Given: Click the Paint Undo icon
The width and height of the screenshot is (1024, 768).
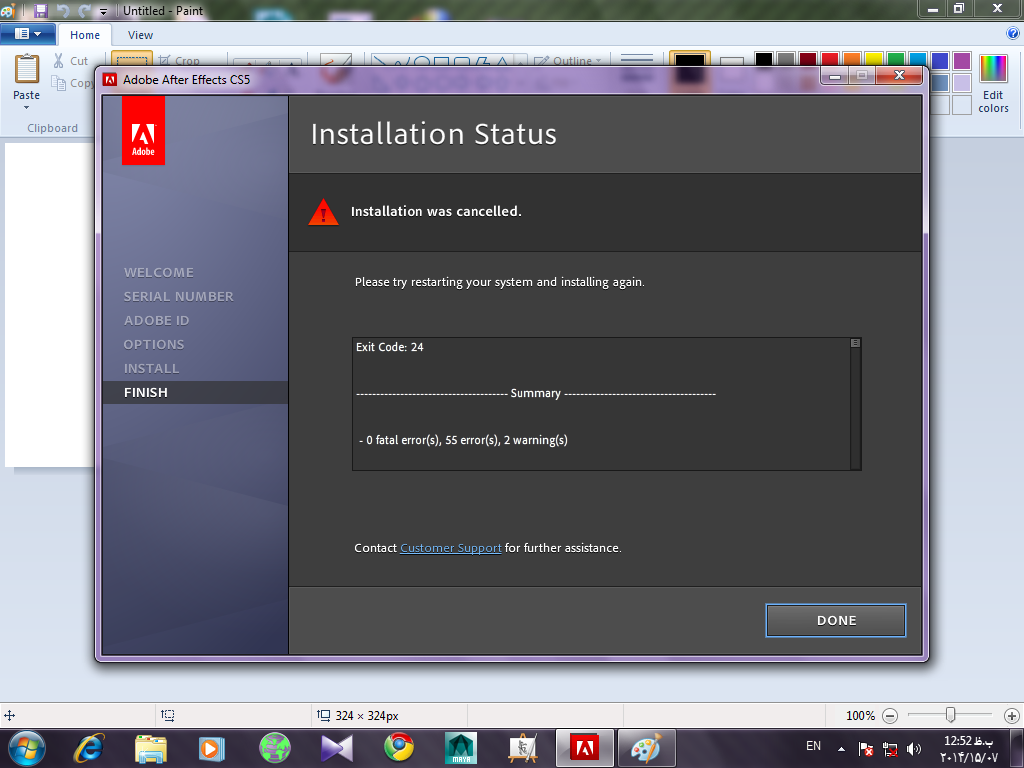Looking at the screenshot, I should [x=63, y=10].
